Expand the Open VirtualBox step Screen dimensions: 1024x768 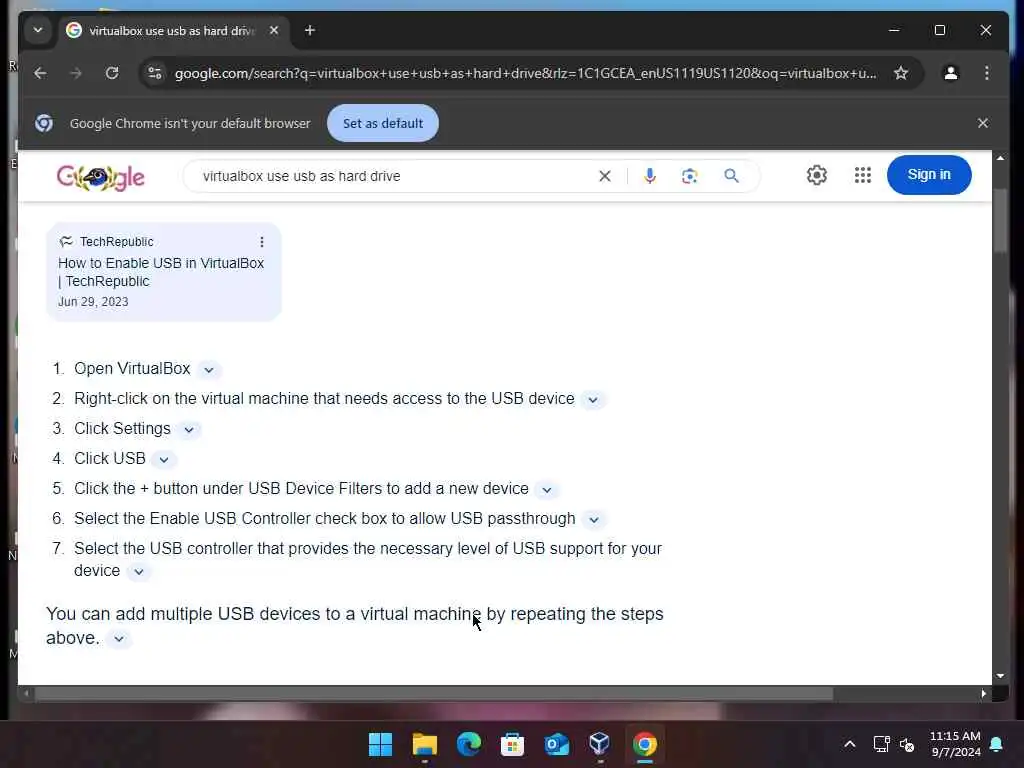(209, 370)
